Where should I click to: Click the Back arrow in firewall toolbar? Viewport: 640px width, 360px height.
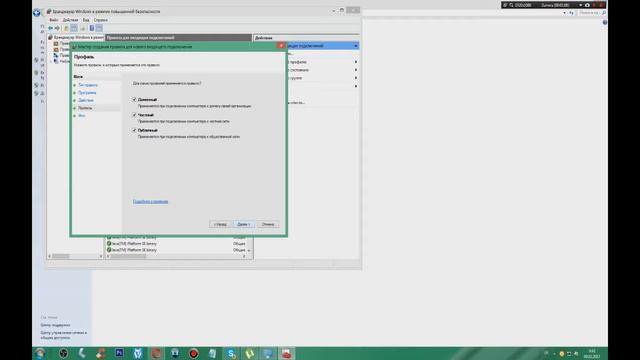50,28
